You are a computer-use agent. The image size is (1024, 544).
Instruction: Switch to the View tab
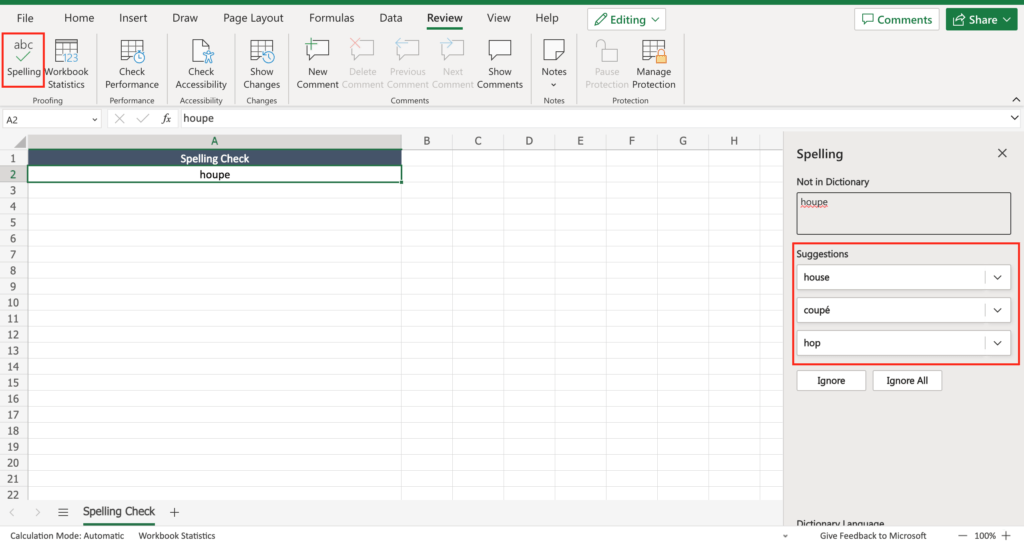click(498, 18)
